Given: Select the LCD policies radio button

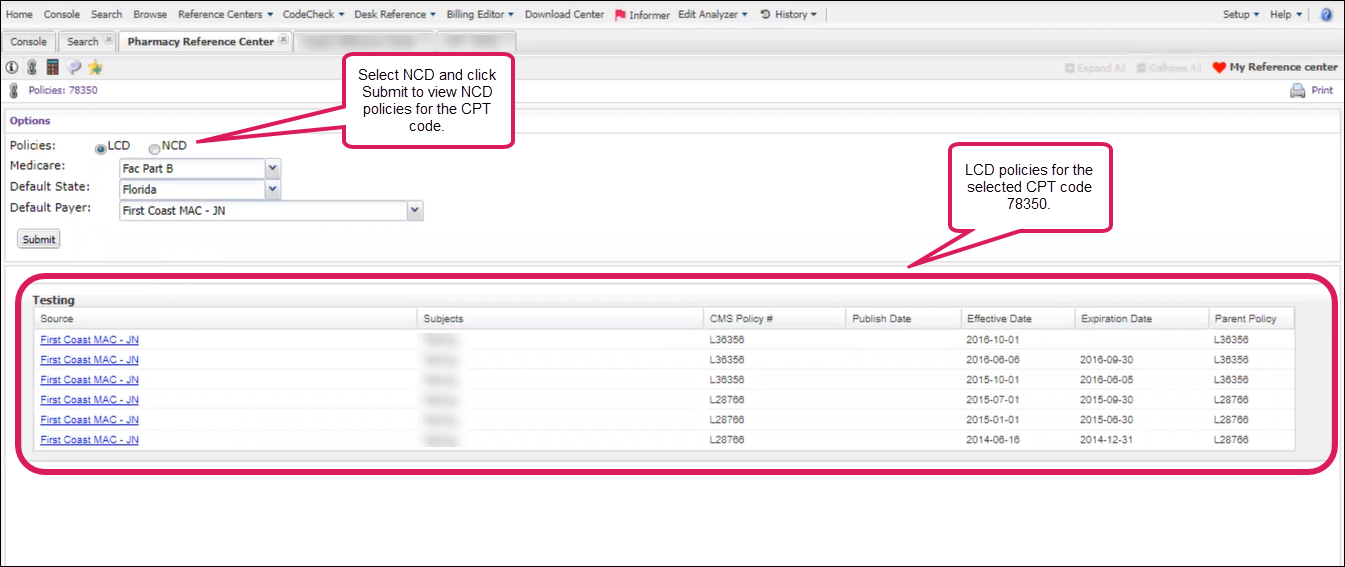Looking at the screenshot, I should click(x=100, y=148).
